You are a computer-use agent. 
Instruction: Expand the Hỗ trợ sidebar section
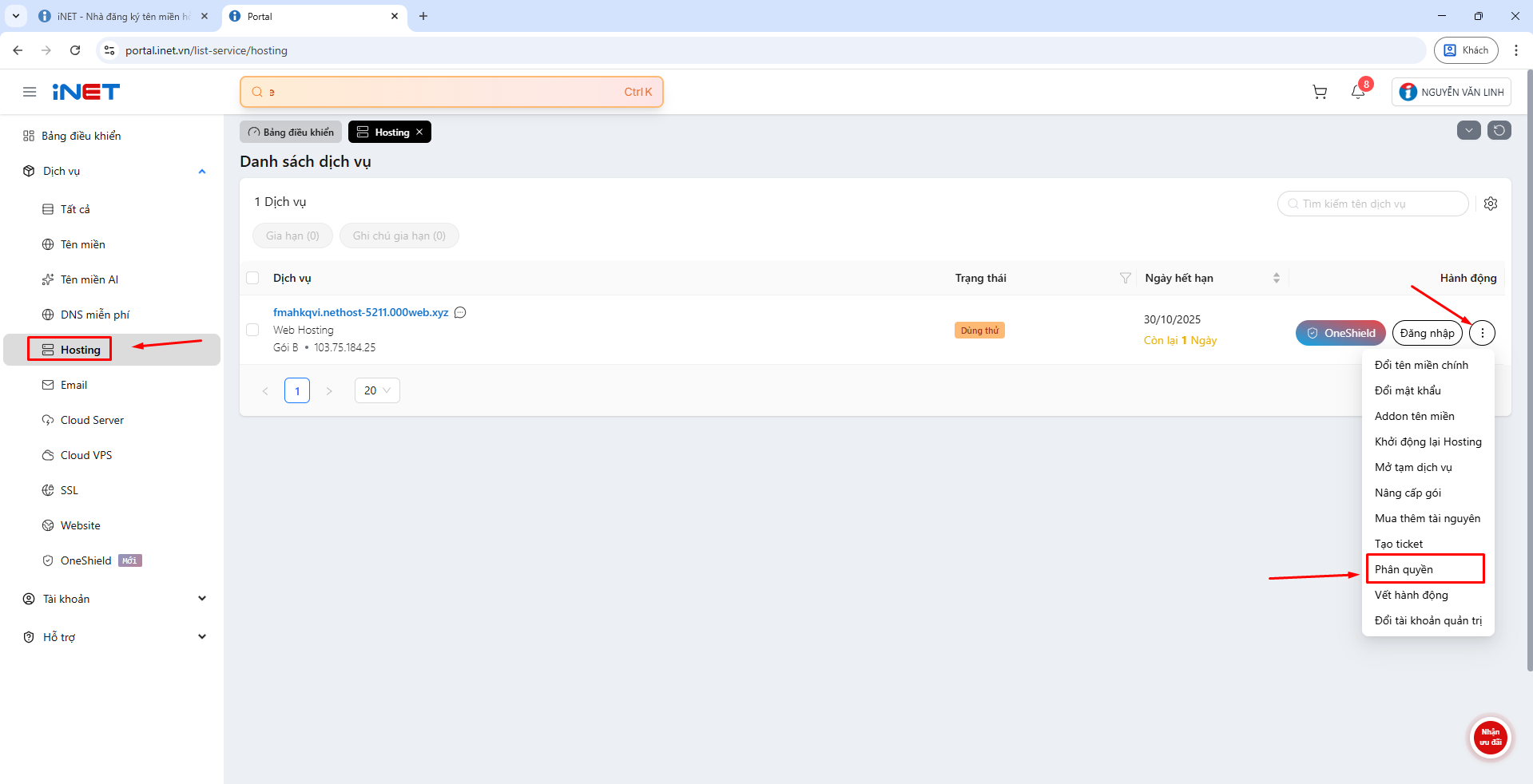point(202,637)
